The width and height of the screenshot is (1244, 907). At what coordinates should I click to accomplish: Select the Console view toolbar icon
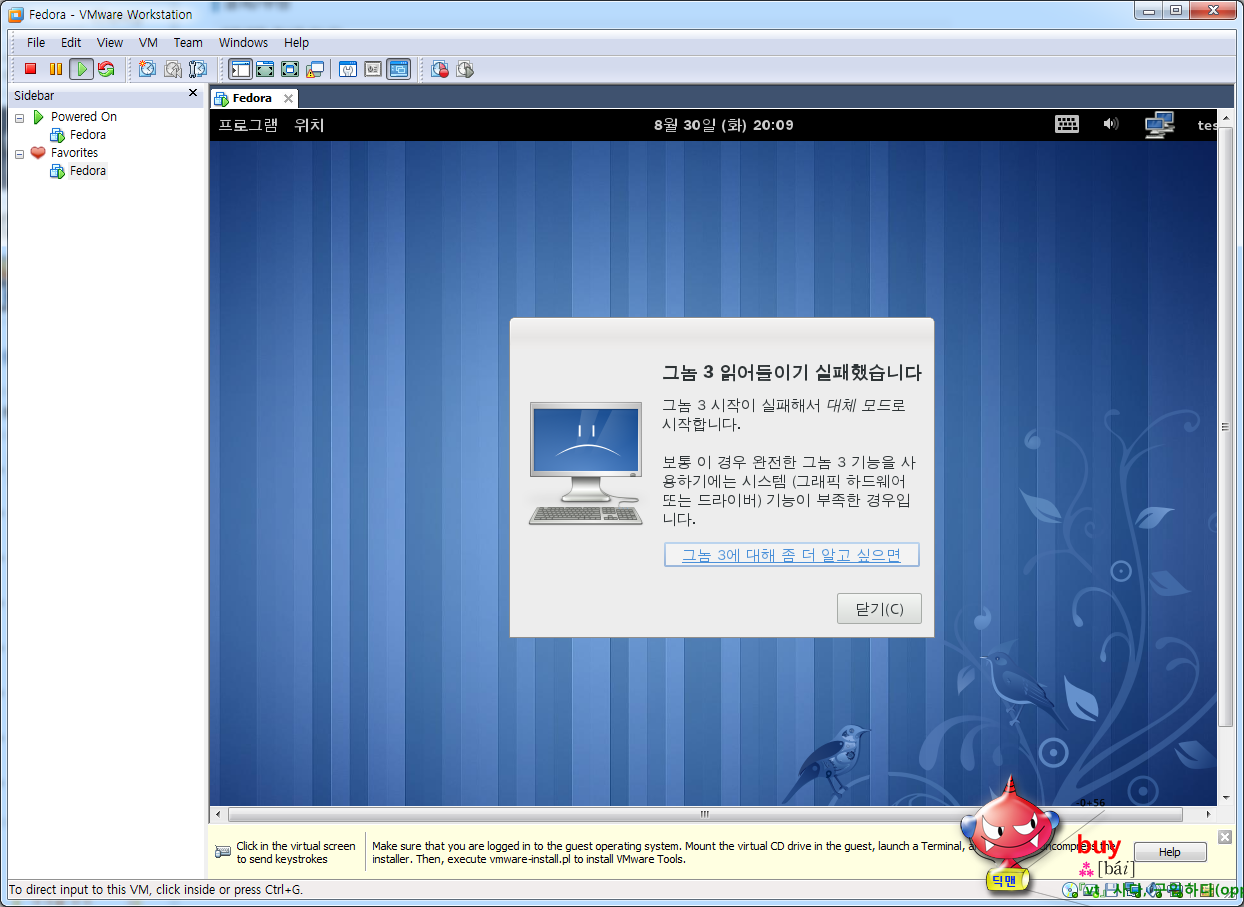pyautogui.click(x=399, y=69)
